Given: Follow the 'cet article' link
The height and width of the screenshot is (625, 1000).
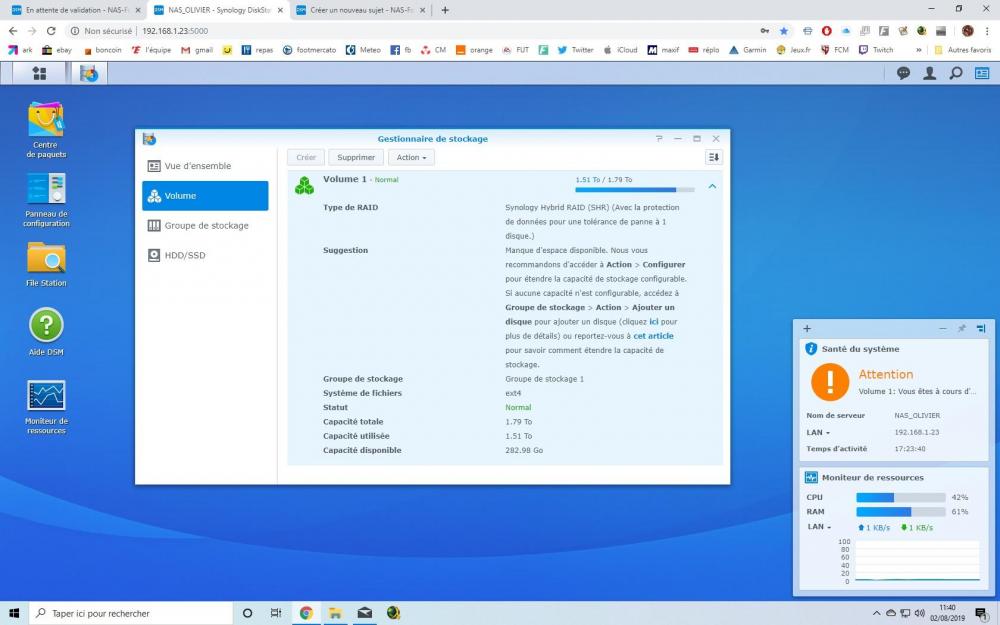Looking at the screenshot, I should [653, 336].
